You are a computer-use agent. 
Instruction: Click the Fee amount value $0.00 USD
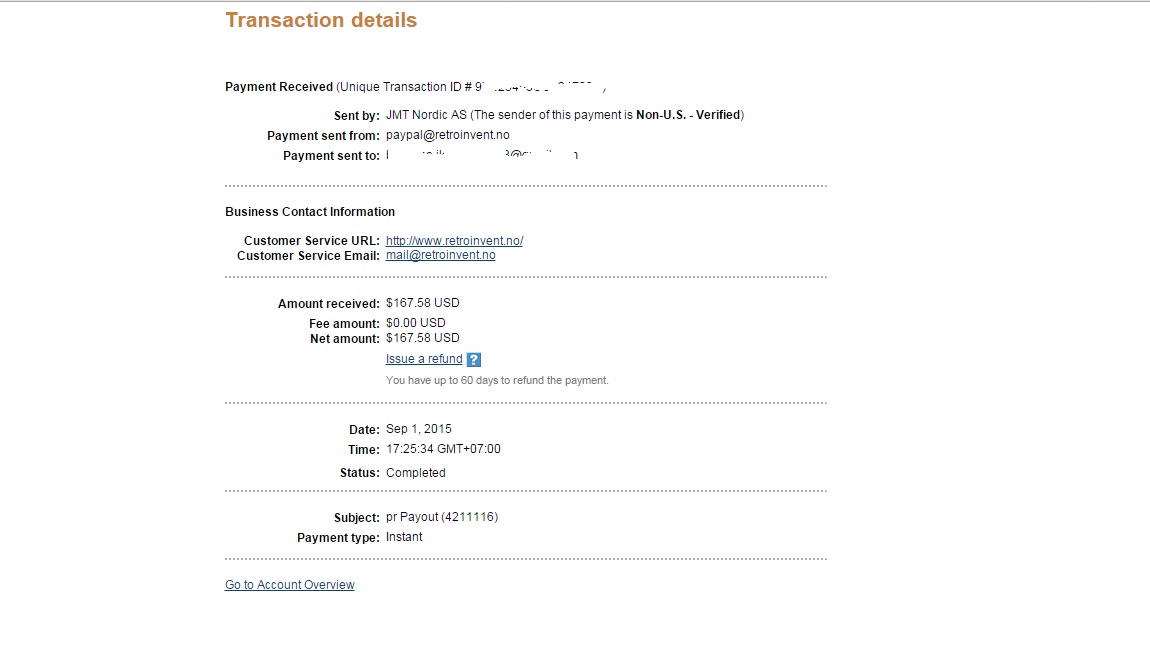point(415,323)
